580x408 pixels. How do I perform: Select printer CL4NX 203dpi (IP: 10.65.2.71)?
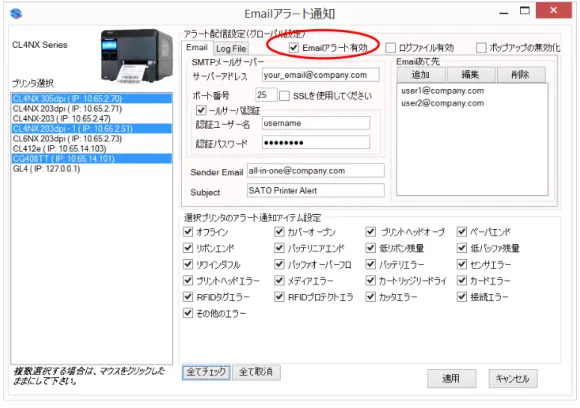tap(92, 108)
